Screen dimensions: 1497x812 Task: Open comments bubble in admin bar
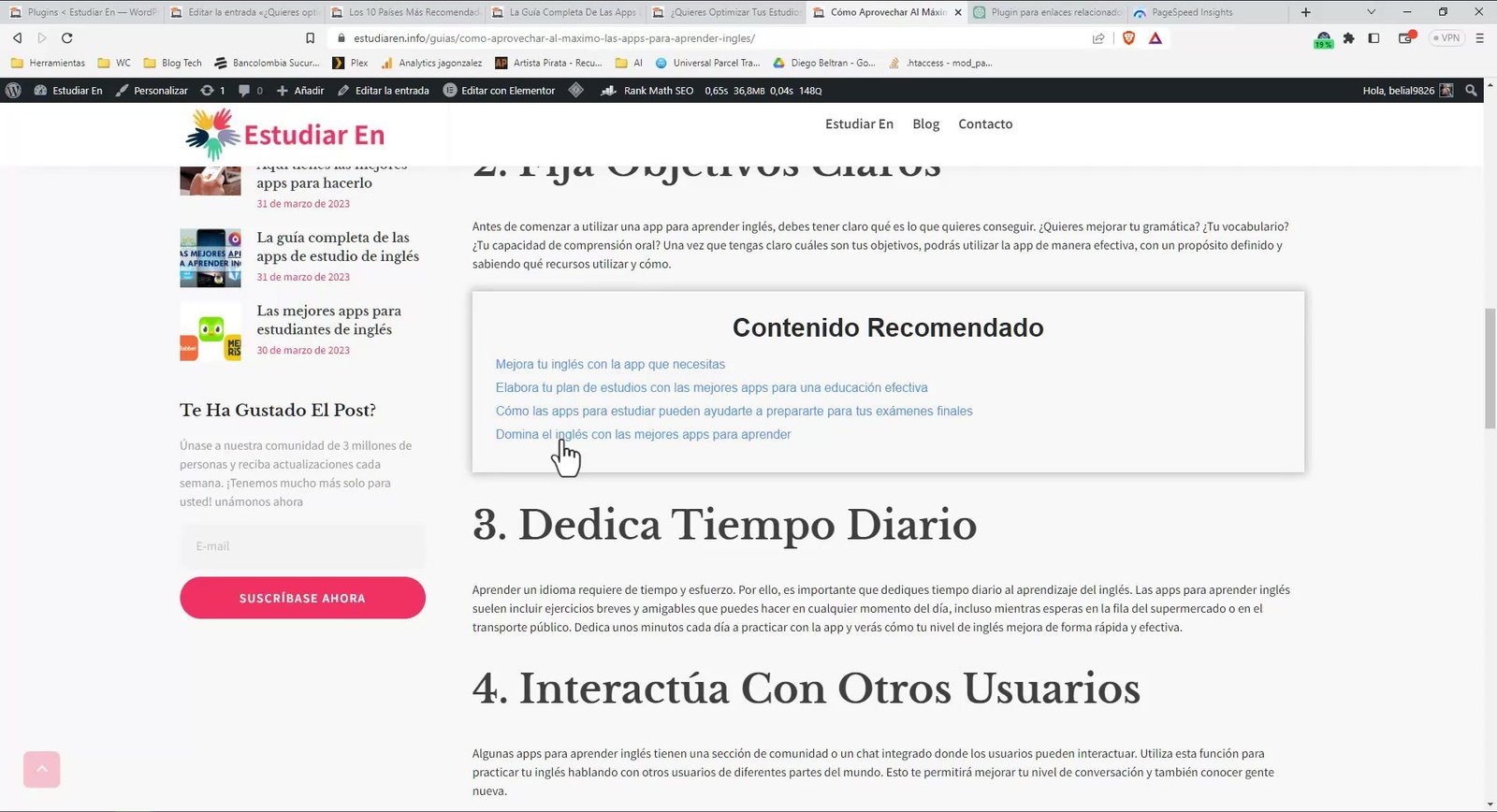[x=250, y=91]
